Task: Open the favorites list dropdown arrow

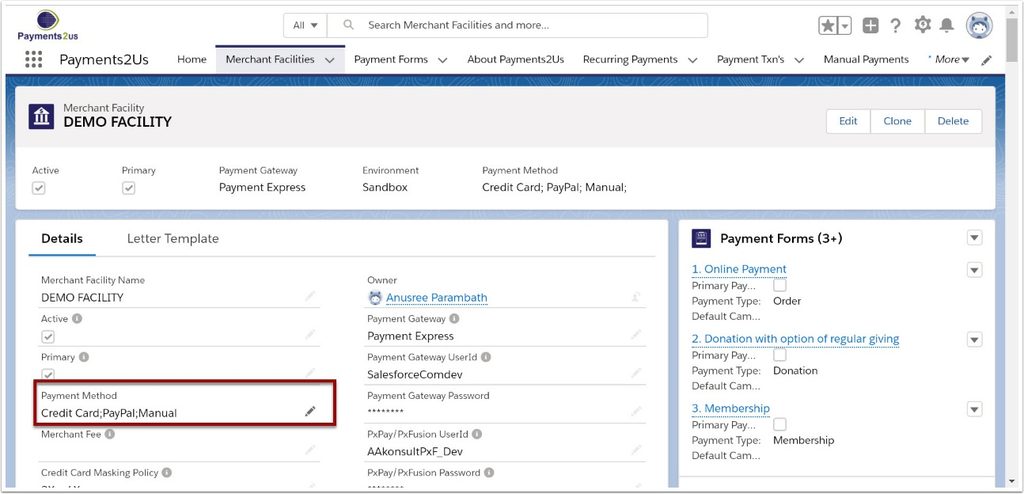Action: click(844, 25)
